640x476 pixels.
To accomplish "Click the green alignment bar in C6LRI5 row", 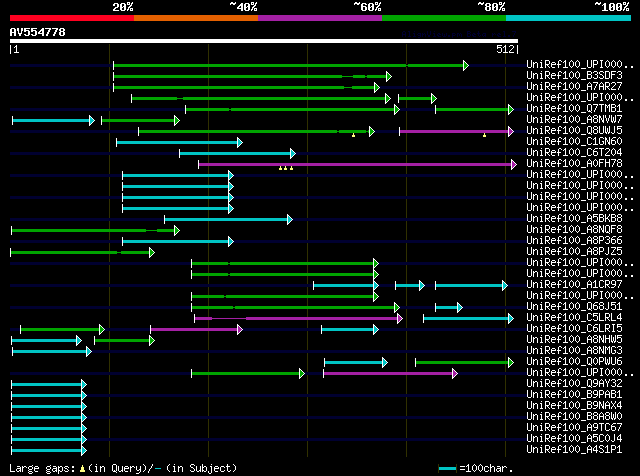I will [62, 329].
